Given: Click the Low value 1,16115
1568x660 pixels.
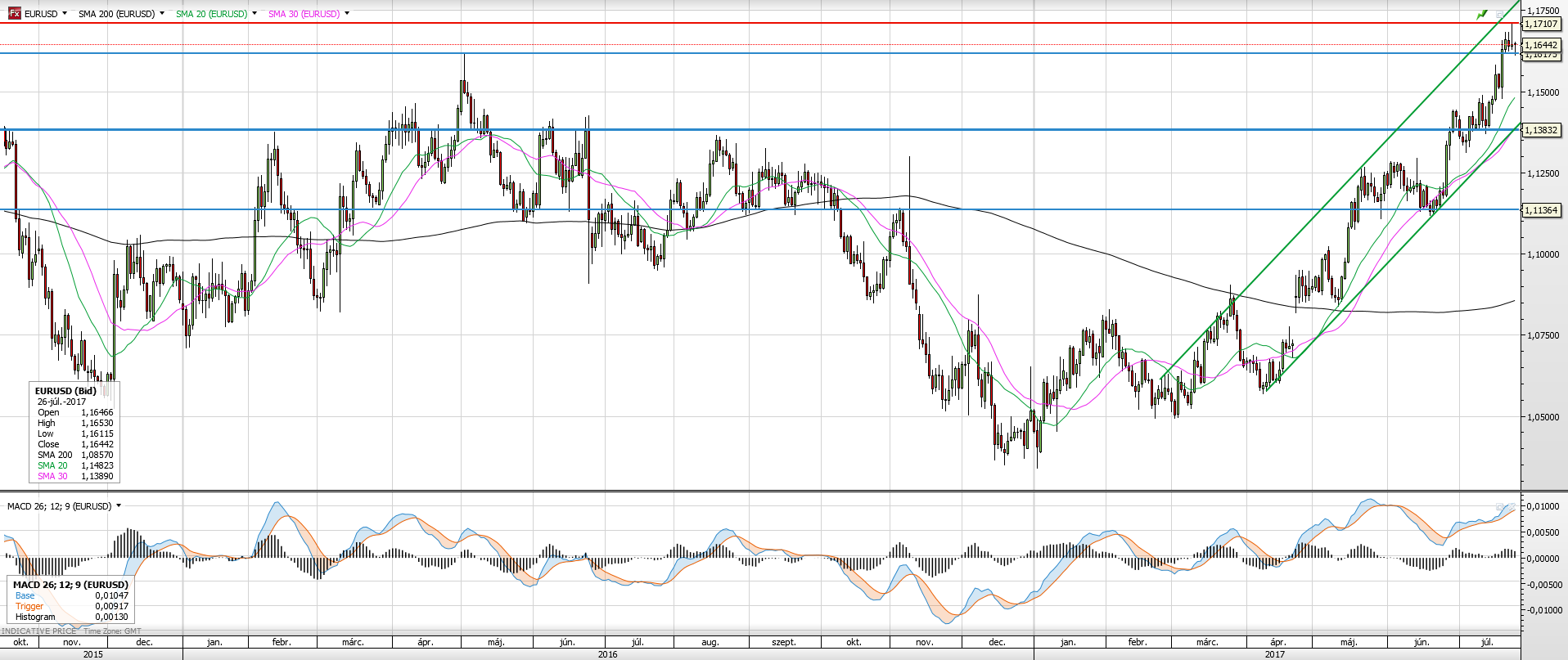Looking at the screenshot, I should tap(97, 433).
